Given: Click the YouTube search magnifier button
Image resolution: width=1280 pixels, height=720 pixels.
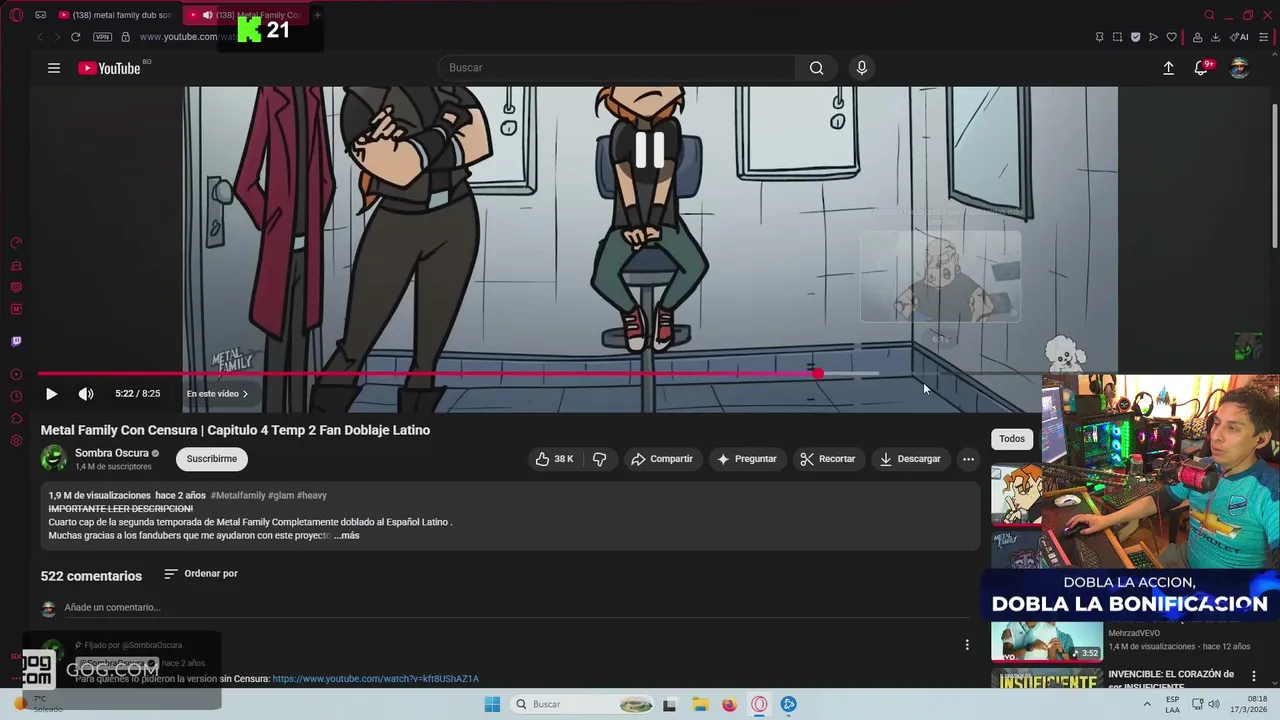Looking at the screenshot, I should [x=816, y=68].
